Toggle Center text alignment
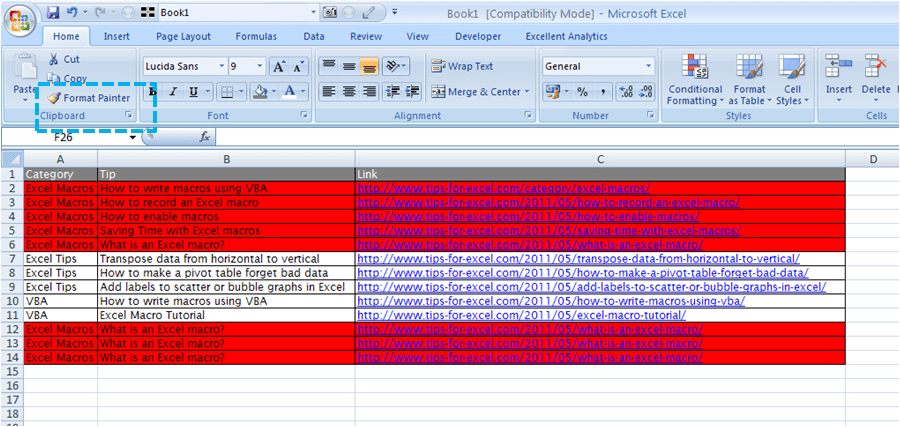 (x=349, y=91)
